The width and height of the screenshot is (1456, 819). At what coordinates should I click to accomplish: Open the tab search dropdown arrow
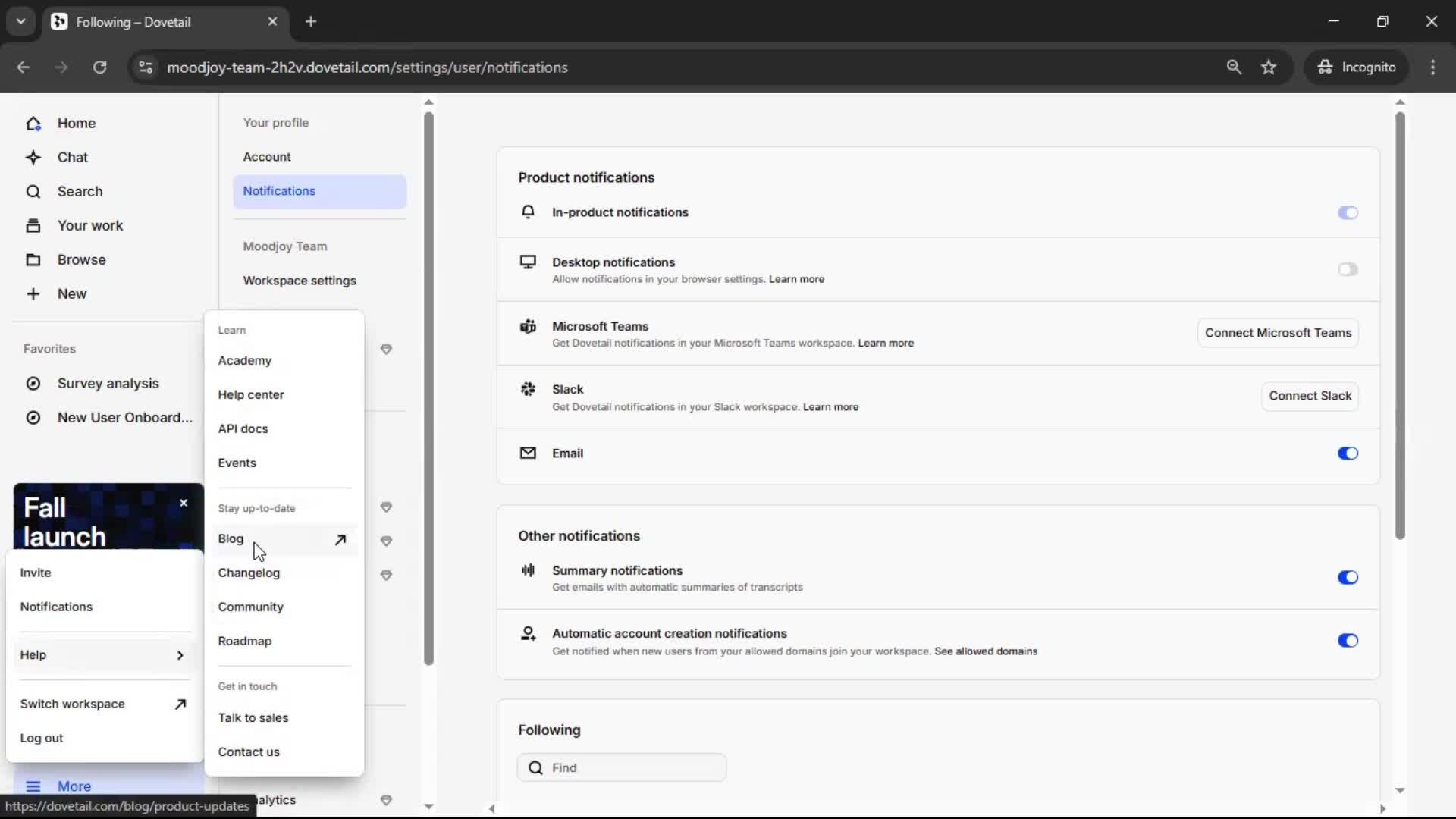pyautogui.click(x=20, y=21)
